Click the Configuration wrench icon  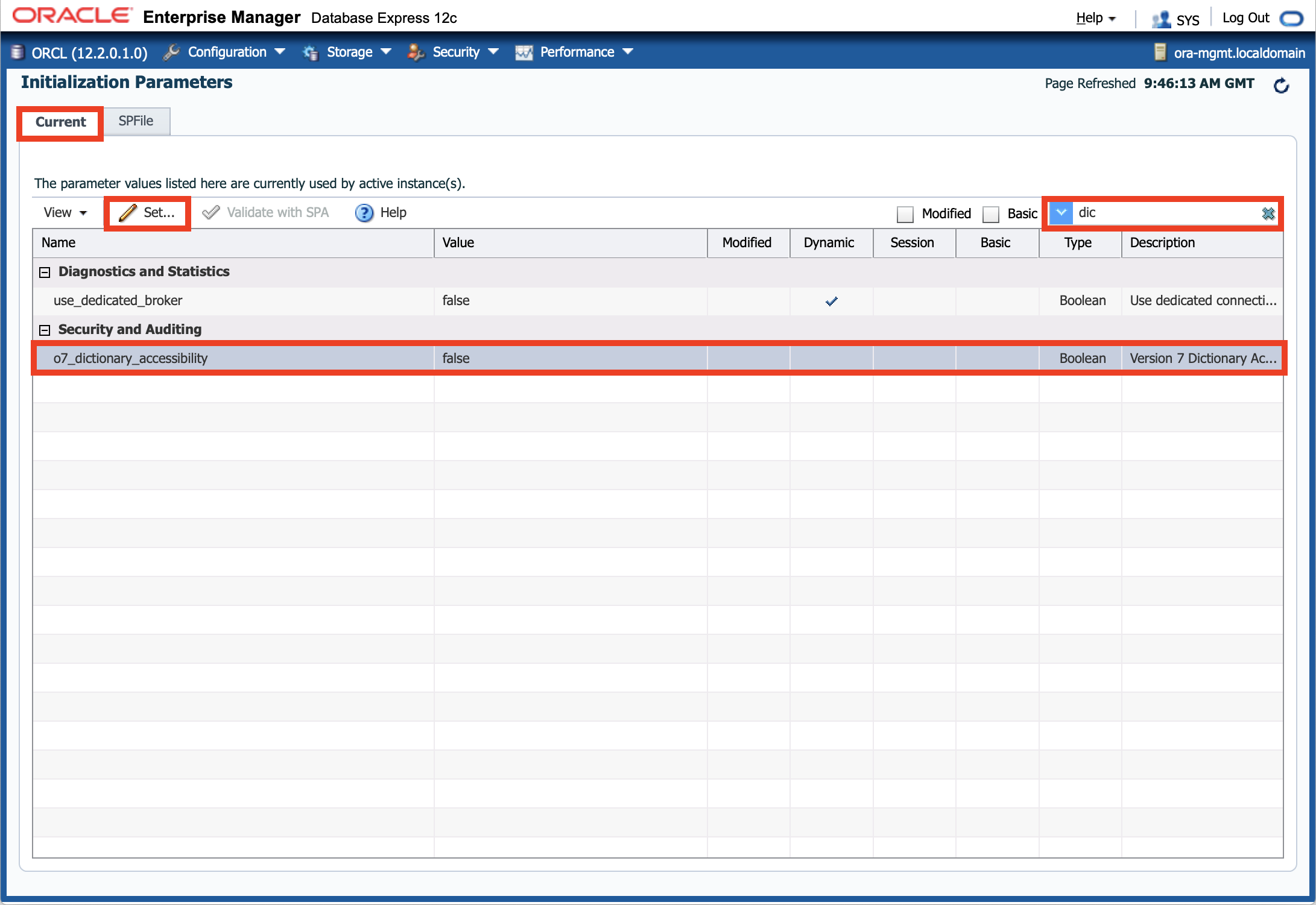[x=172, y=52]
